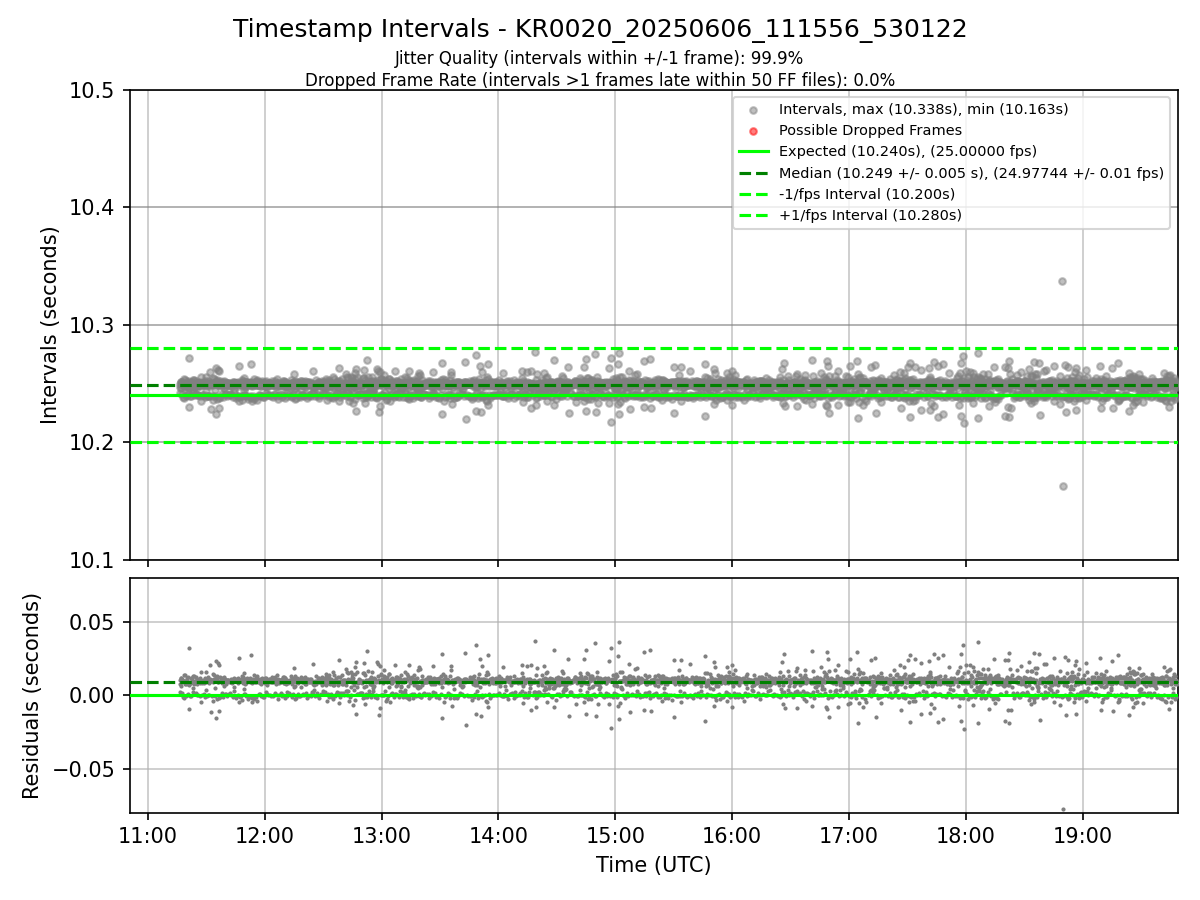Click the legend entry 'Intervals, max (10.338s), min (10.163s)'
This screenshot has height=900, width=1200.
[x=924, y=109]
